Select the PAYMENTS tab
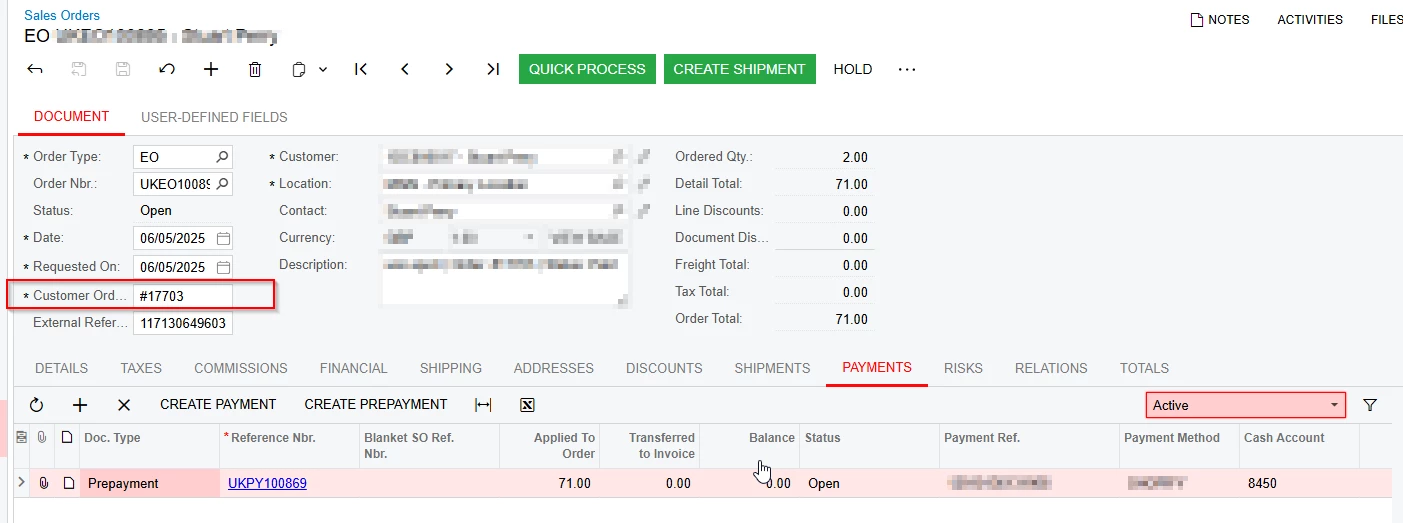The height and width of the screenshot is (523, 1403). (877, 367)
